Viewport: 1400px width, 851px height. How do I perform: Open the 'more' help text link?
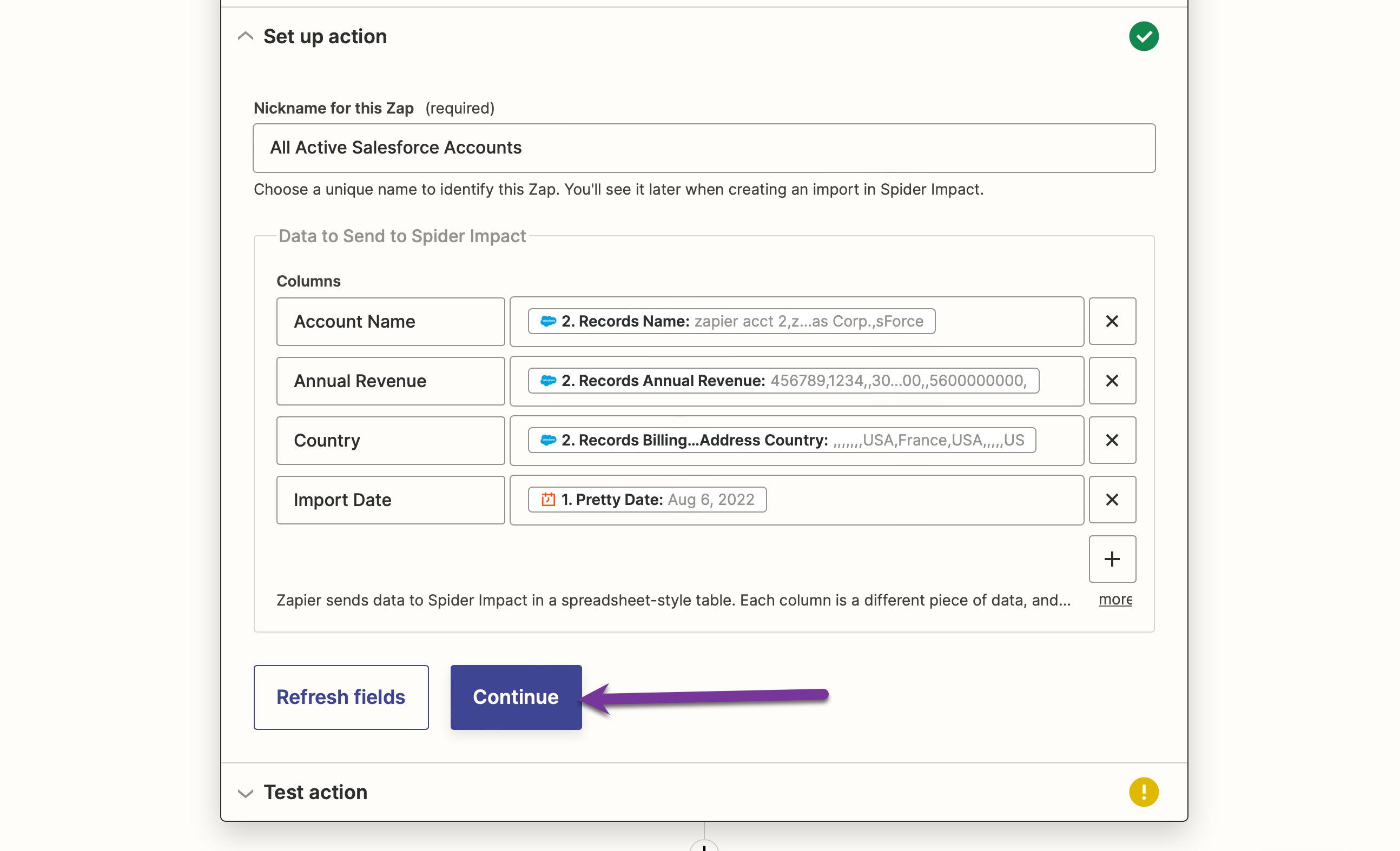(x=1115, y=600)
